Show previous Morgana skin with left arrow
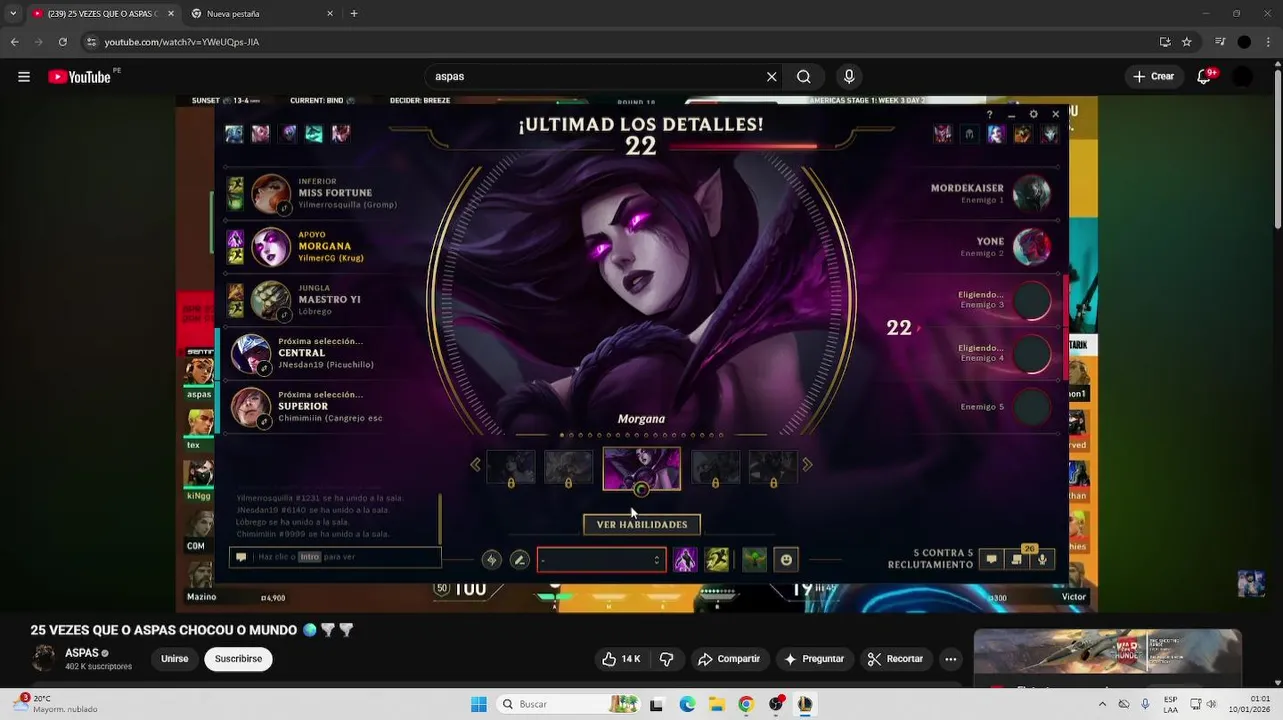 [475, 465]
